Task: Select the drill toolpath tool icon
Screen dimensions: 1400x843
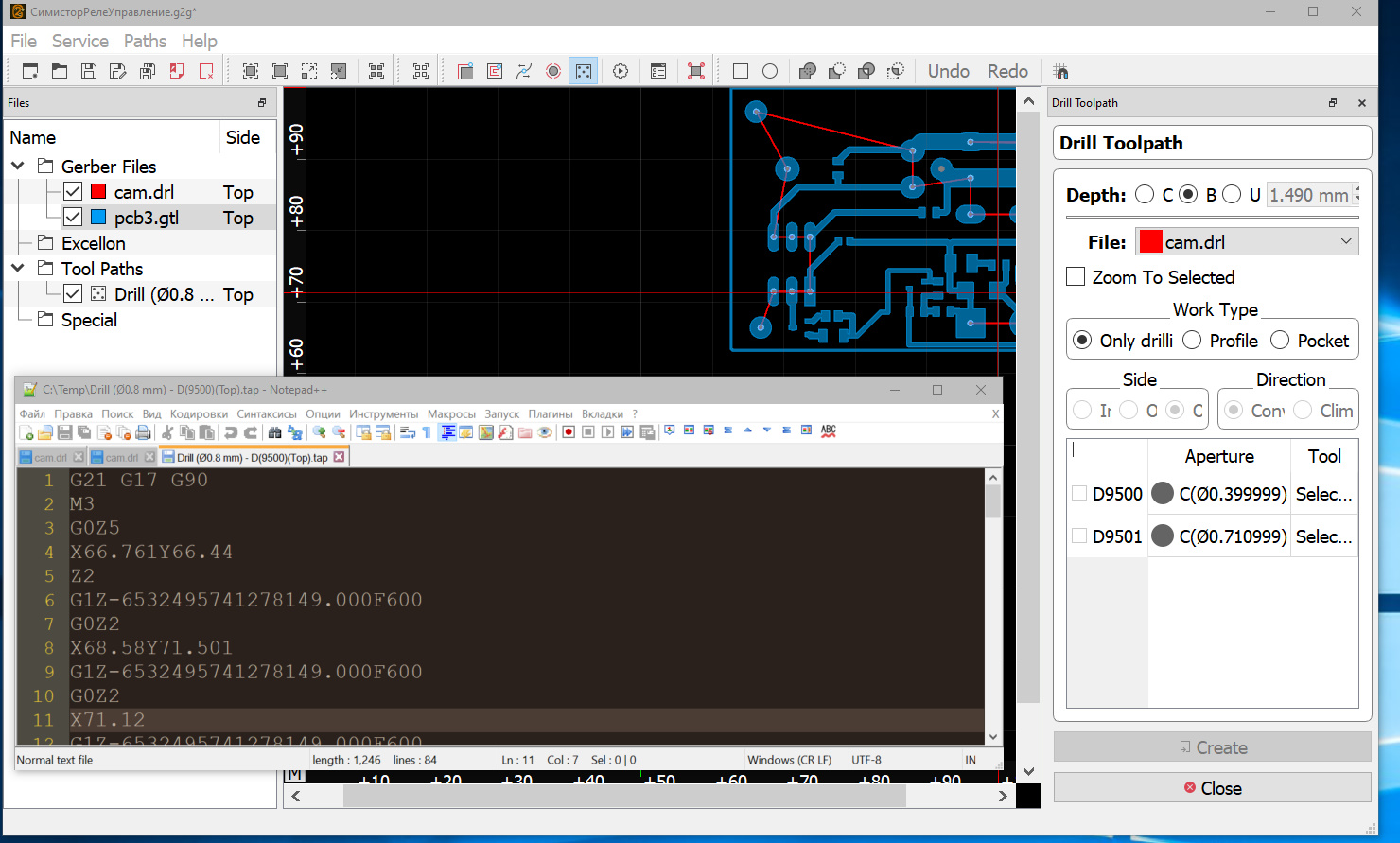Action: 583,72
